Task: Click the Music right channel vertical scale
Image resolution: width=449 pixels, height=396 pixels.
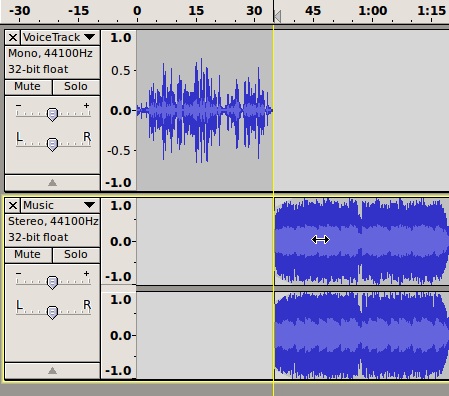Action: (119, 335)
